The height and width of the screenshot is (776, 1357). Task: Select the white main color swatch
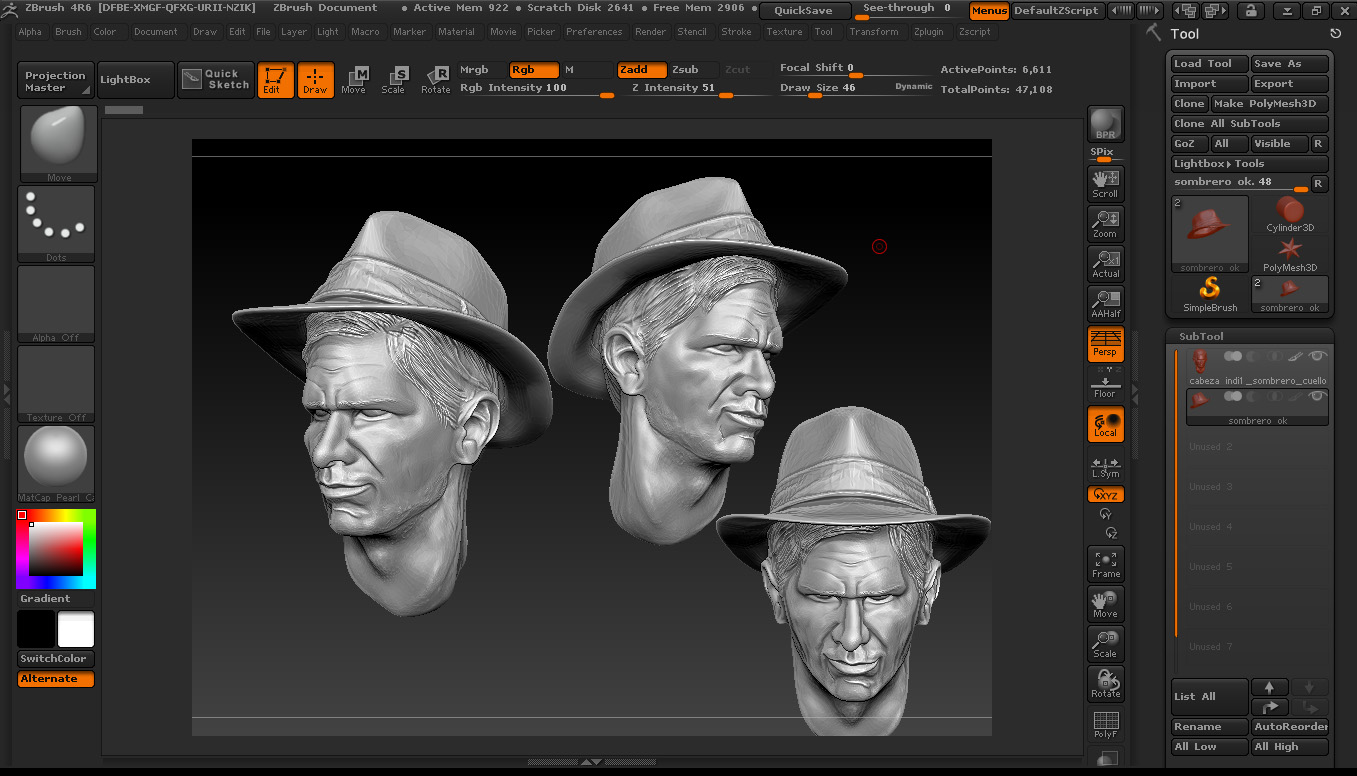76,629
